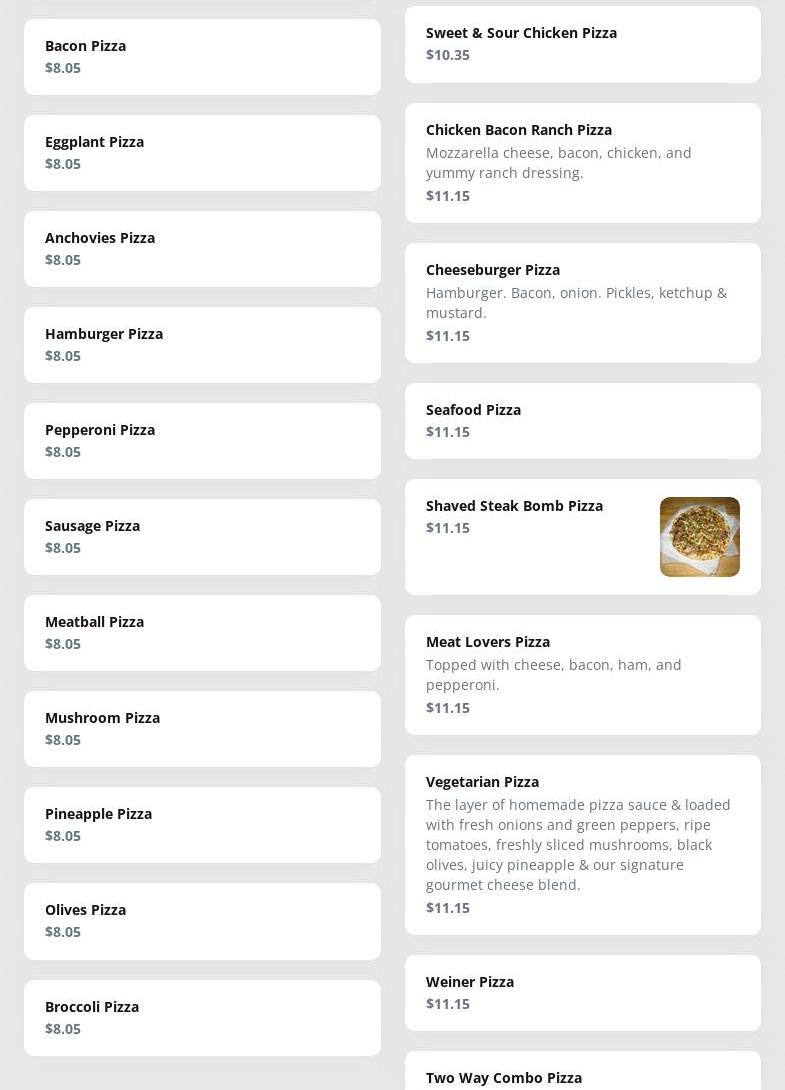Select the Mushroom Pizza entry
The image size is (785, 1090).
[x=202, y=729]
